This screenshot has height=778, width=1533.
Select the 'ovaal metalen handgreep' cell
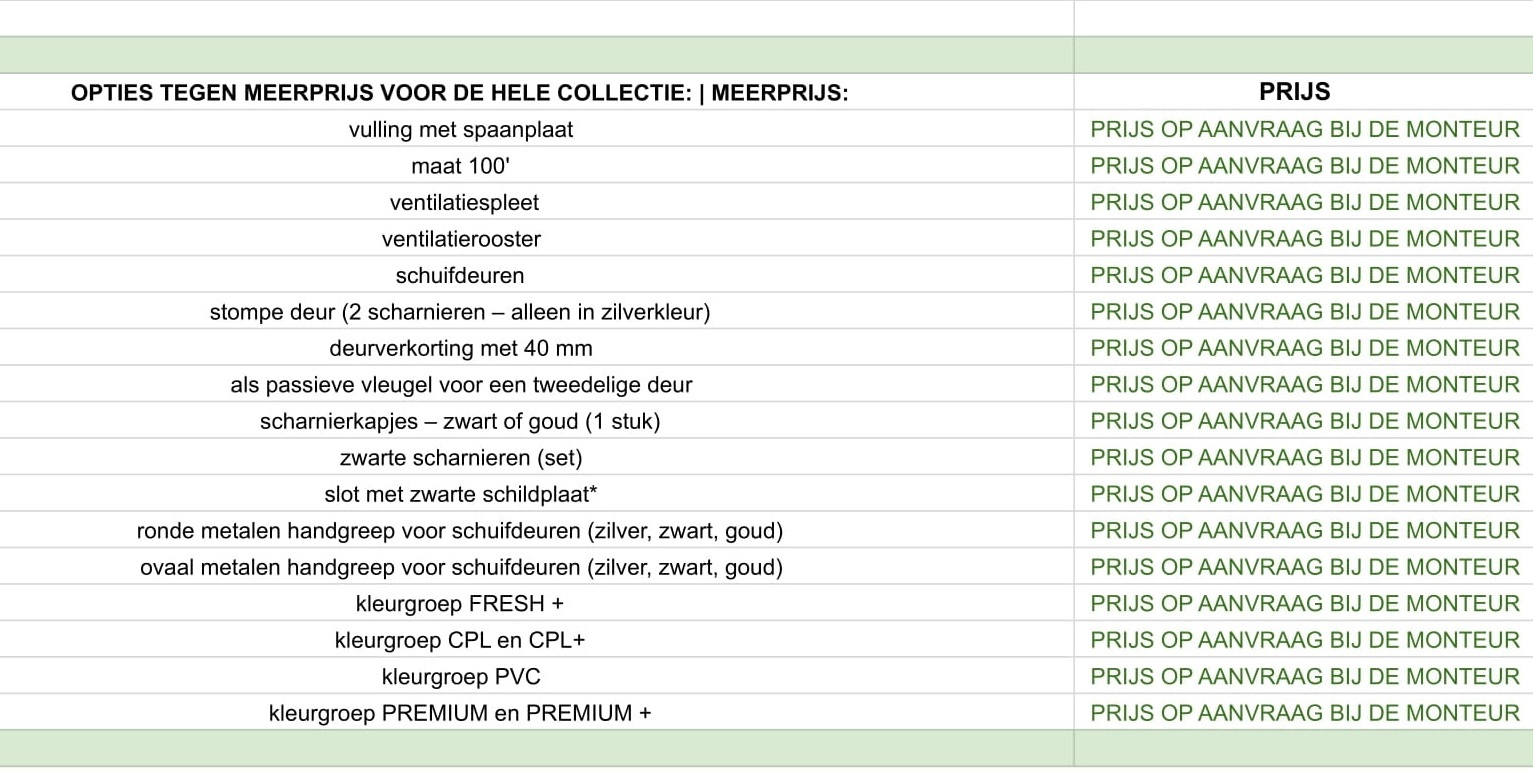tap(461, 568)
